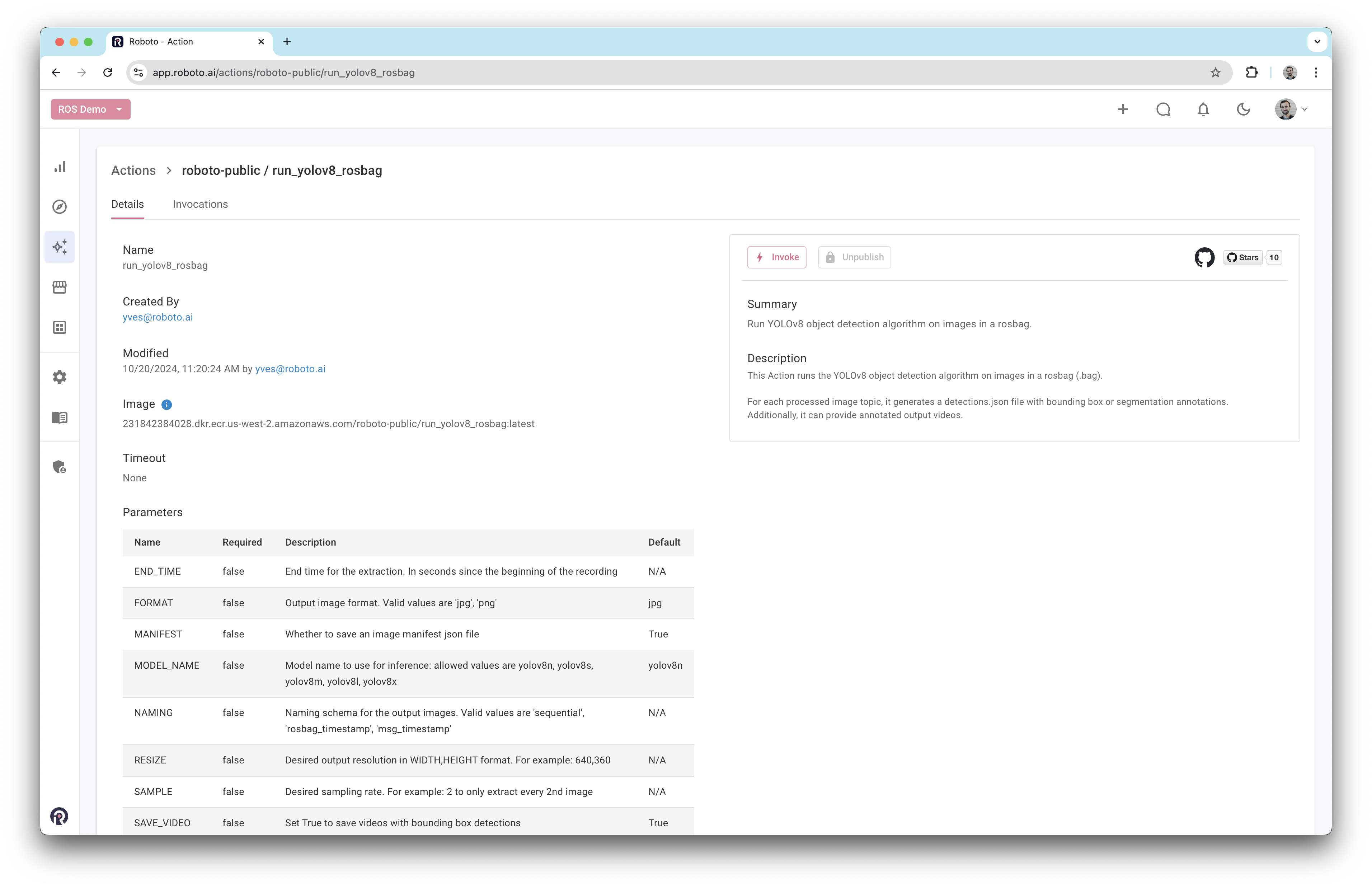
Task: Click the Image info tooltip icon
Action: coord(166,405)
